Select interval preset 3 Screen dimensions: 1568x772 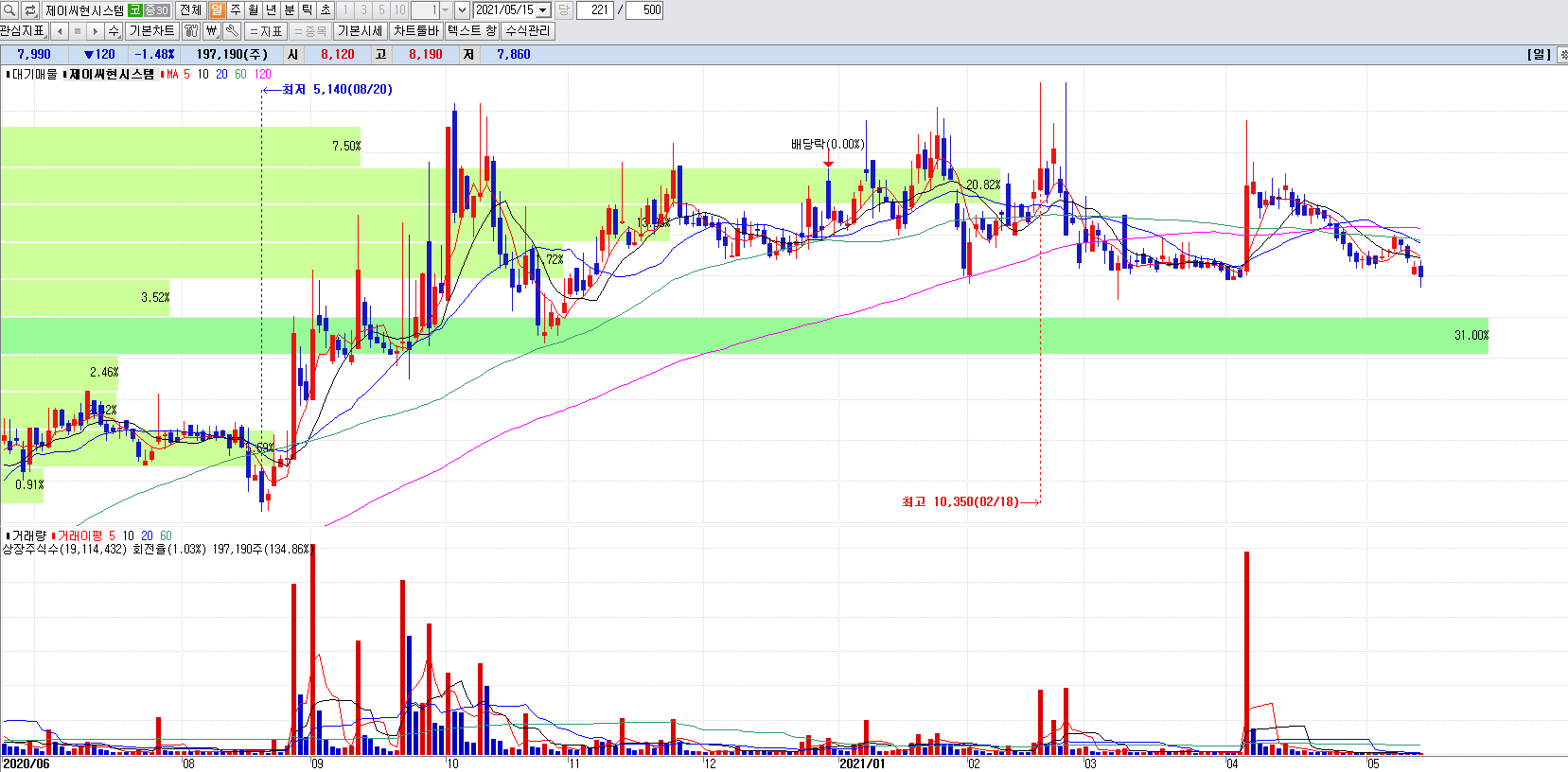coord(363,9)
